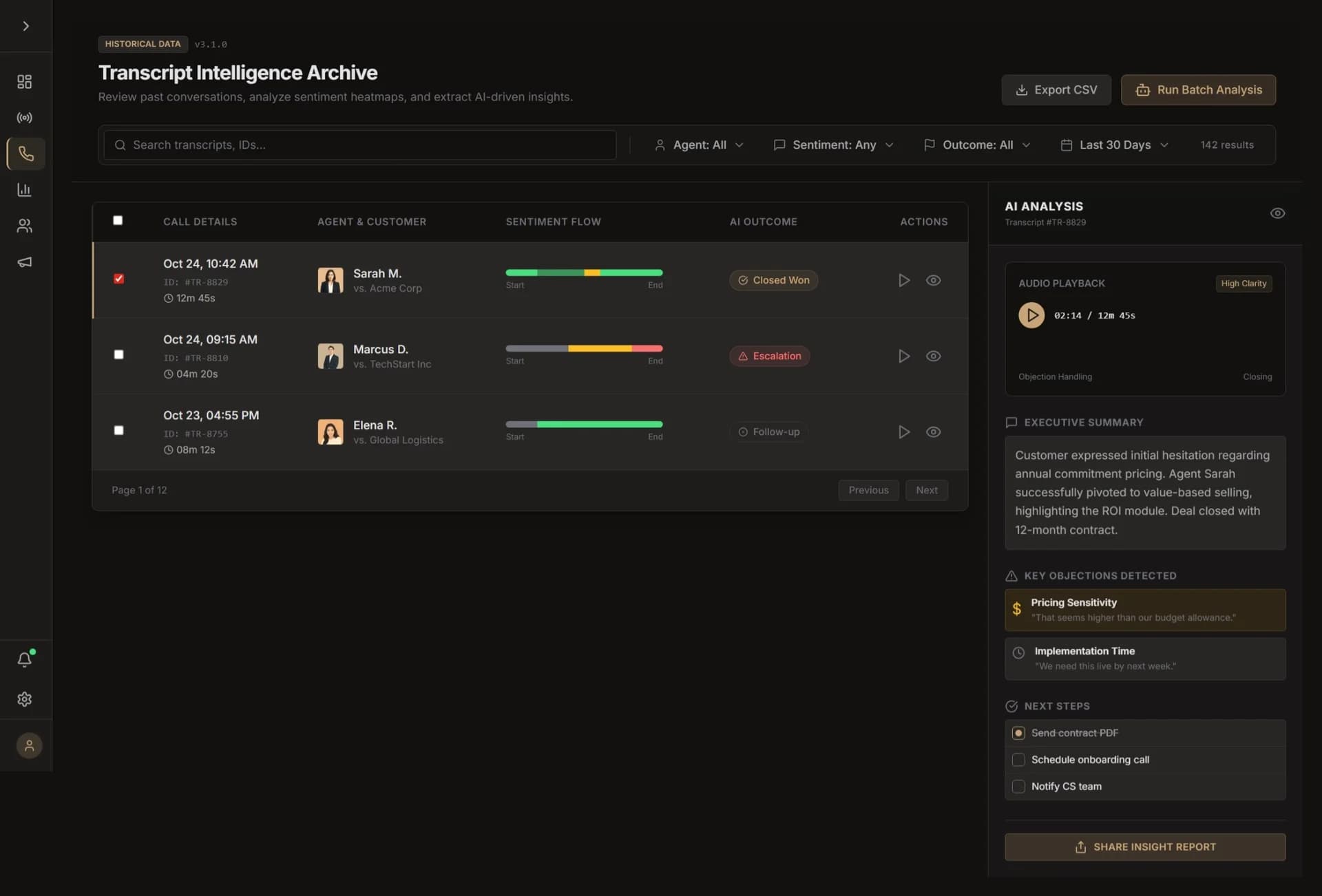Screen dimensions: 1322x896
Task: Click the Sarah M. sentiment flow bar
Action: 584,273
